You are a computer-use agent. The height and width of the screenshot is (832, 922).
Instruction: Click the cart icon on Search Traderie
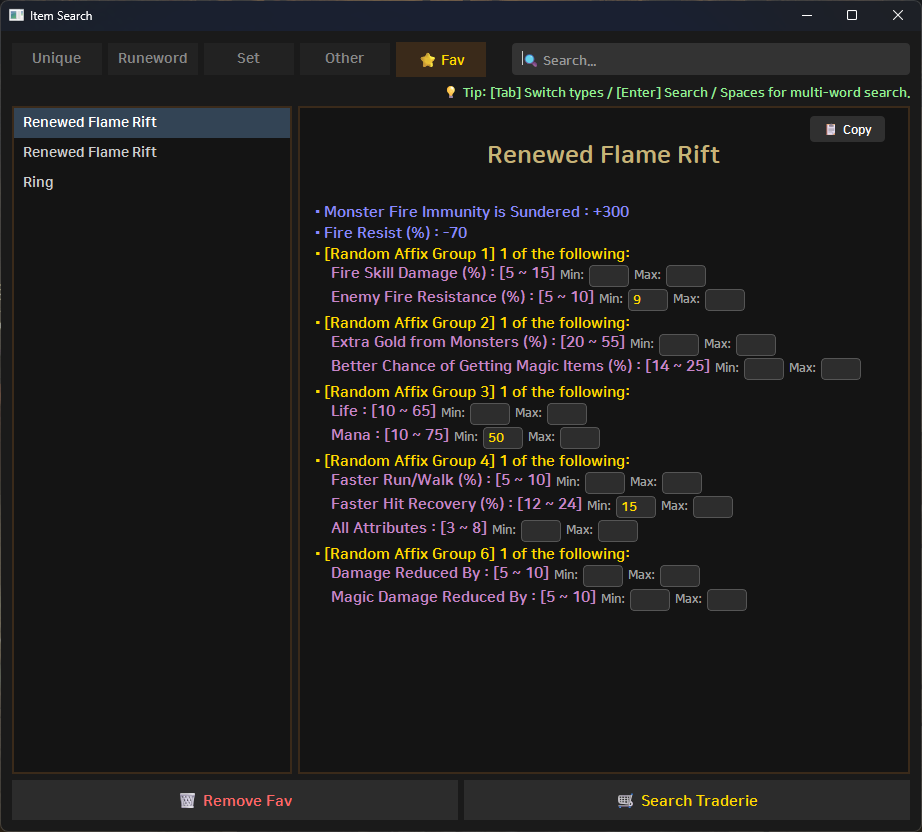625,801
